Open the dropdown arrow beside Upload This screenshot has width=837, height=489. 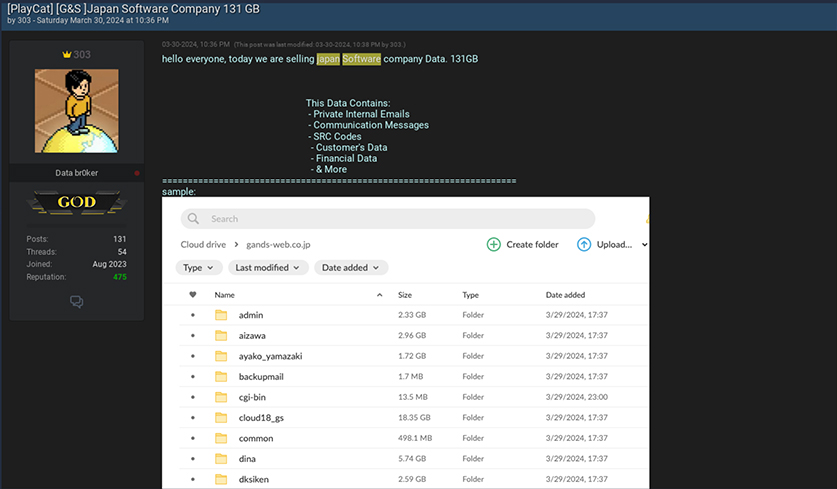[x=644, y=245]
